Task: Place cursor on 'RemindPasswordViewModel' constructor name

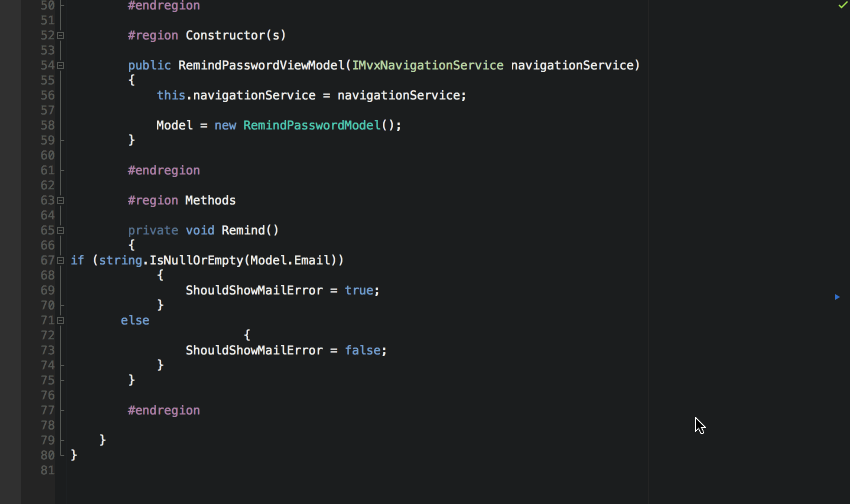Action: pos(261,66)
